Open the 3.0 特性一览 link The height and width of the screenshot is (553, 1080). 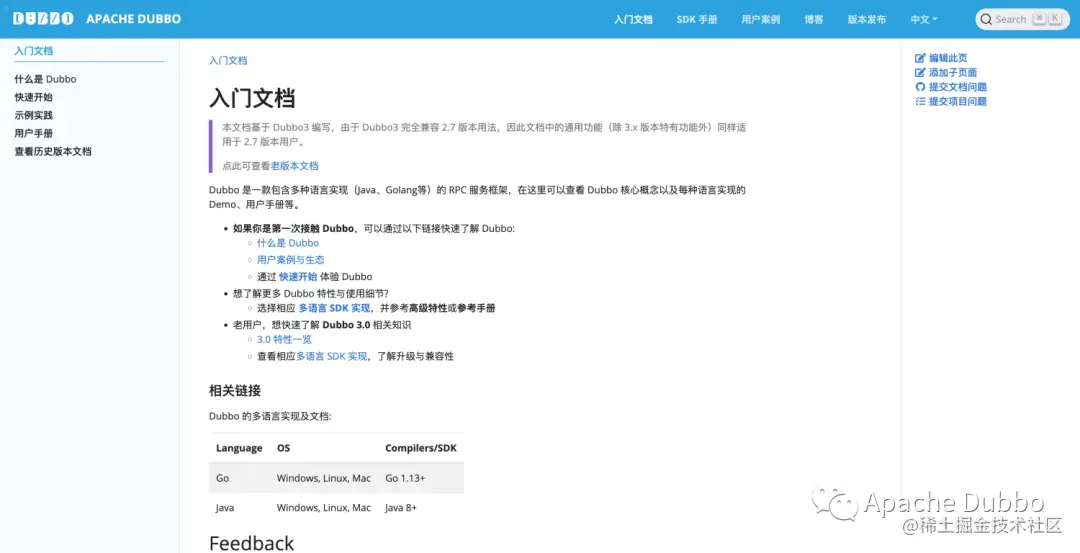(284, 340)
